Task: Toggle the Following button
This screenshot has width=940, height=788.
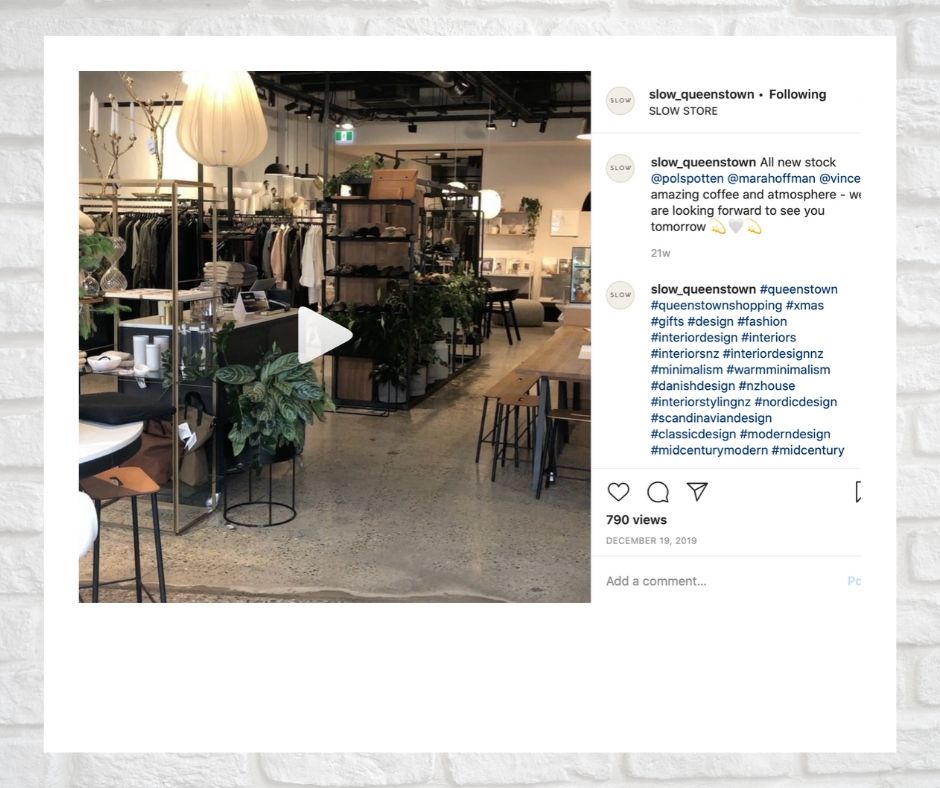Action: pos(797,94)
